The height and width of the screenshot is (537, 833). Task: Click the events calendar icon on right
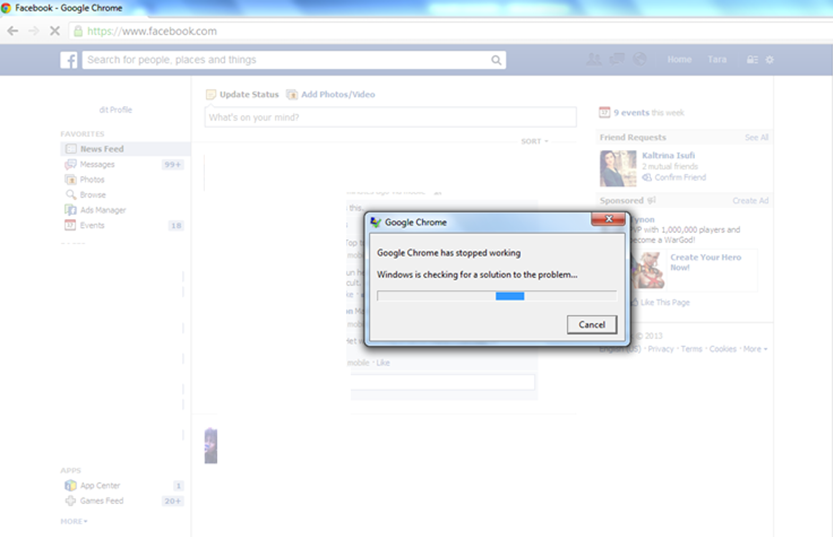(x=605, y=112)
